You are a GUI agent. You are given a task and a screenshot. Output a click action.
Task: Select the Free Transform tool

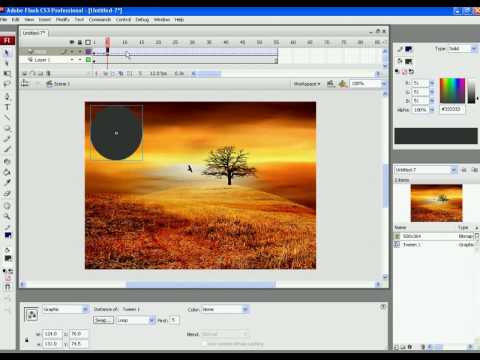coord(7,73)
